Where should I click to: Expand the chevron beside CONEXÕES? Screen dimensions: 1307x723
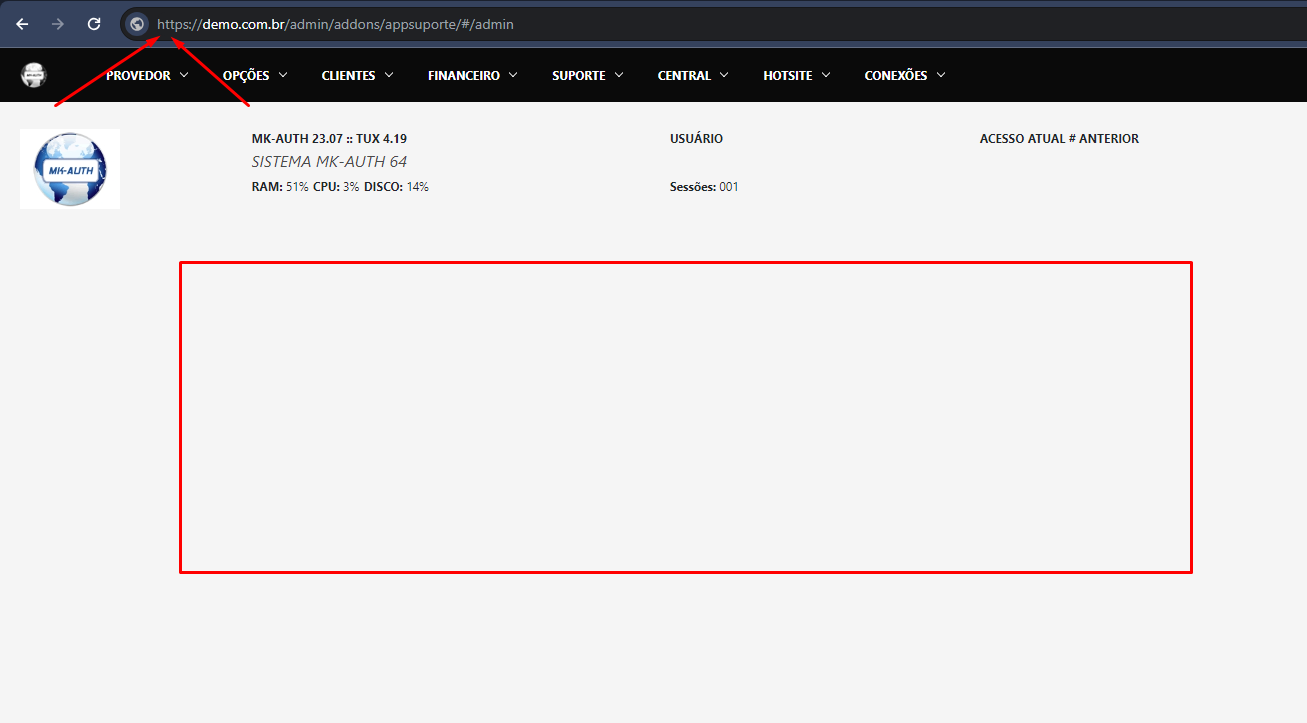[941, 75]
